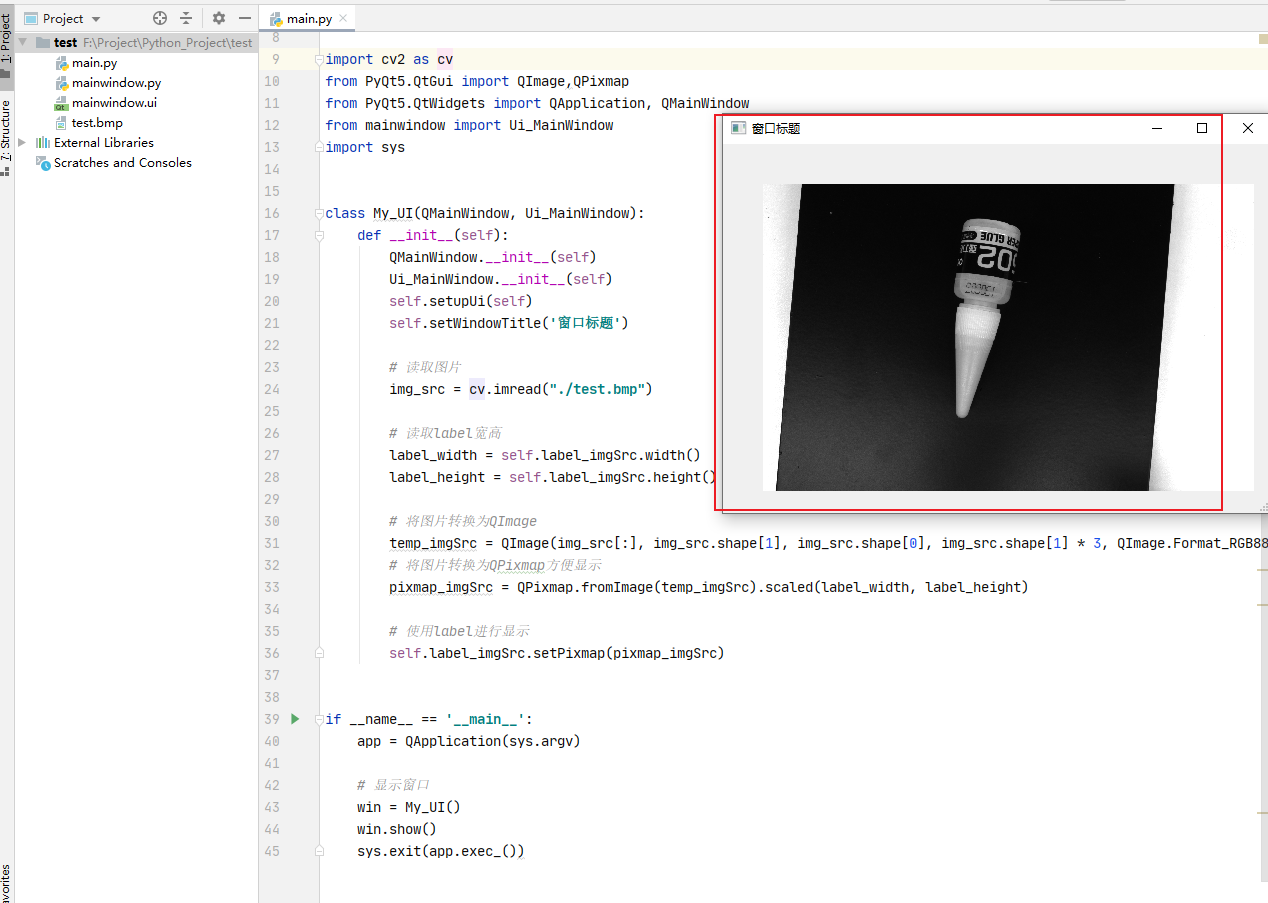
Task: Run the script via green gutter arrow
Action: point(294,718)
